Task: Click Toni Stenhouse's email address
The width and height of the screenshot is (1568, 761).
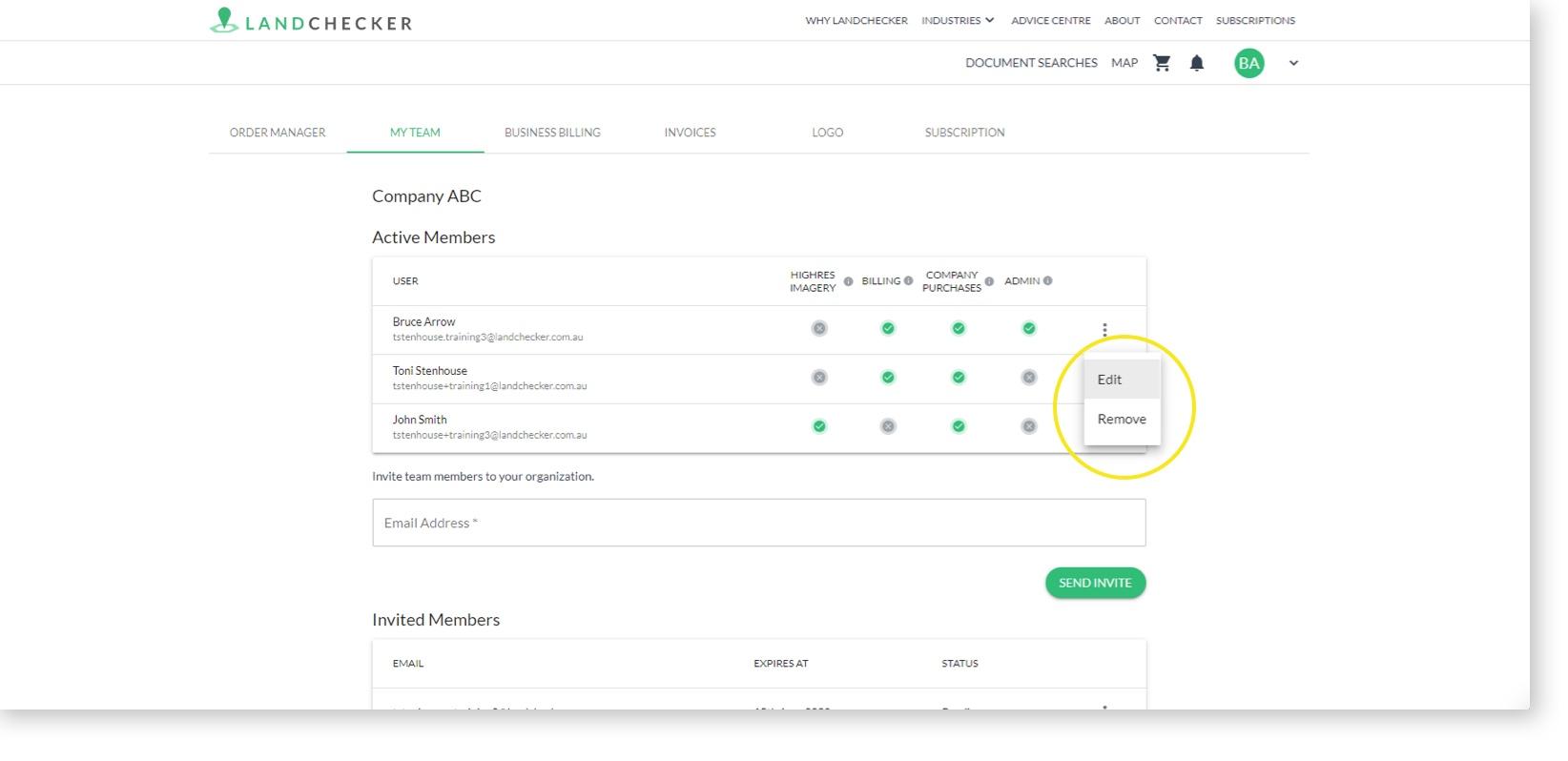Action: coord(489,386)
